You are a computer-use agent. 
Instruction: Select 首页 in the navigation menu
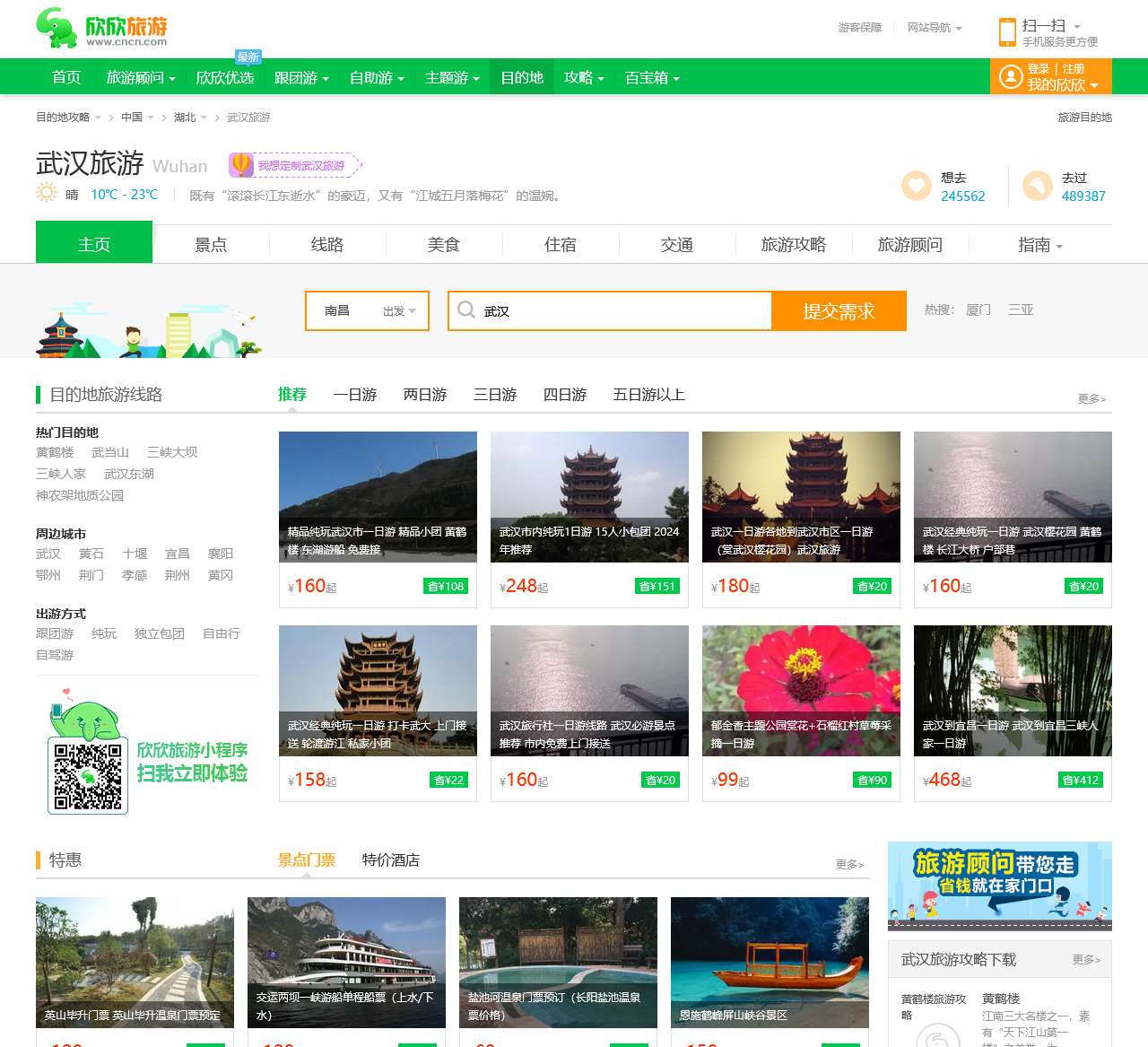click(x=66, y=77)
